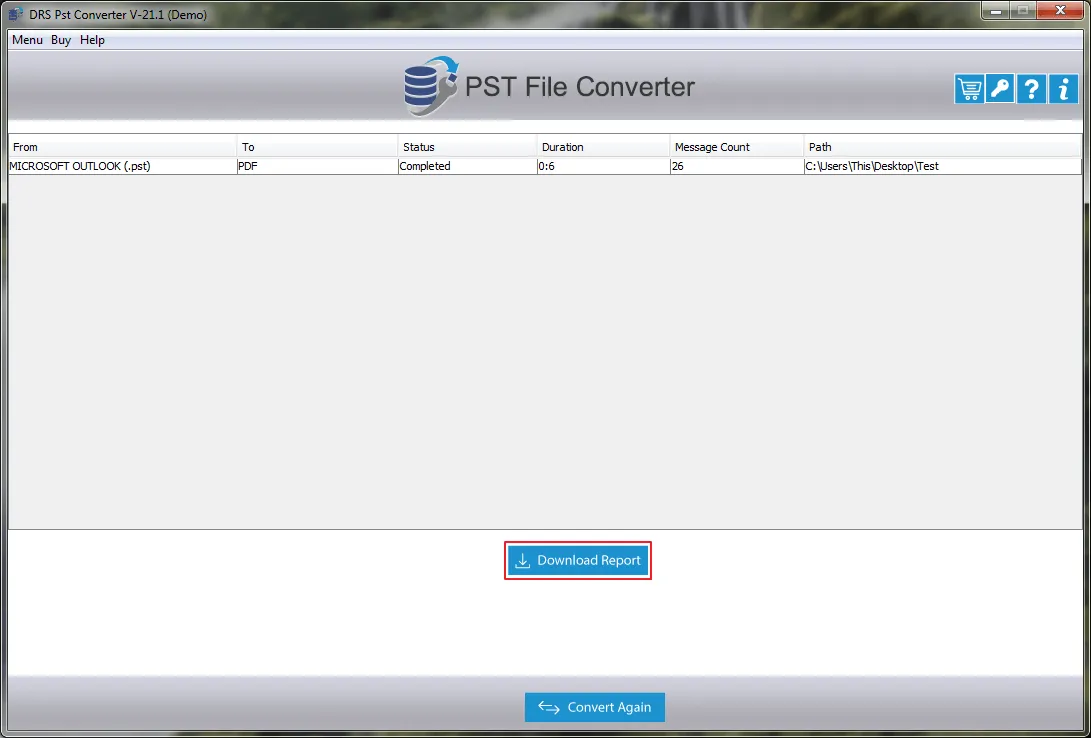1091x738 pixels.
Task: Click the Duration column header
Action: coord(603,147)
